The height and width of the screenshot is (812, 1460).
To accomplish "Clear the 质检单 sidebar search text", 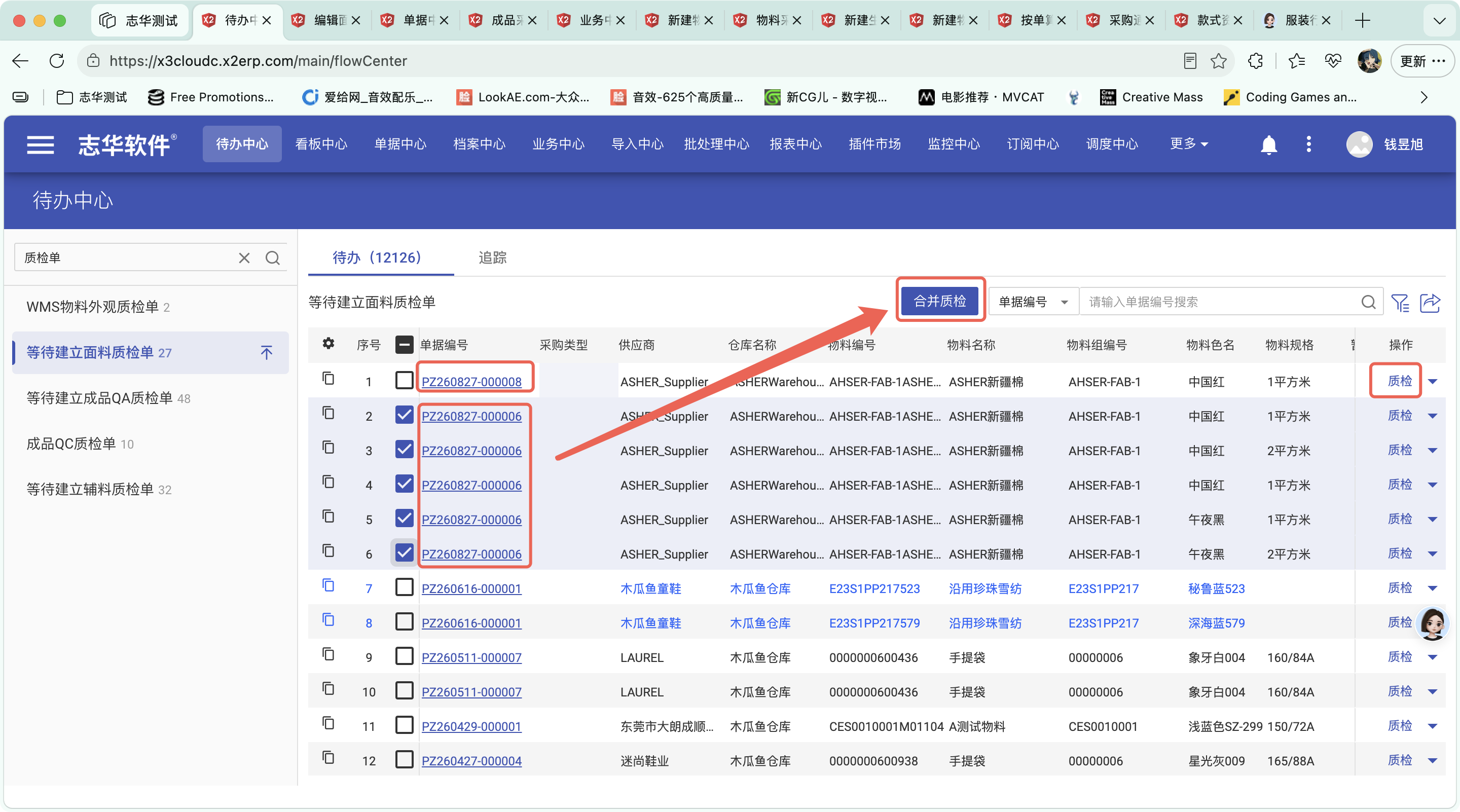I will [244, 258].
